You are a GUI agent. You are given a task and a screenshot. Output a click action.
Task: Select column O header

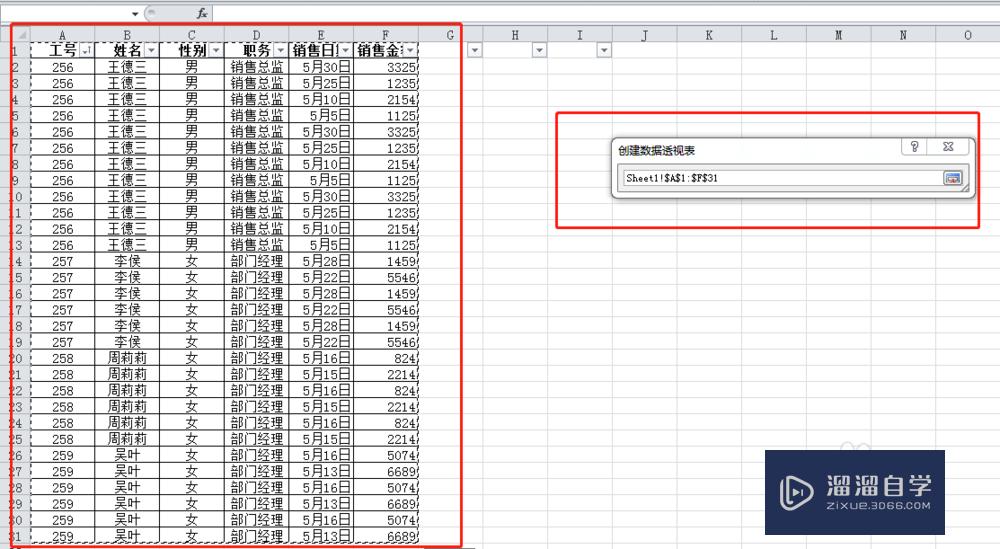[967, 35]
